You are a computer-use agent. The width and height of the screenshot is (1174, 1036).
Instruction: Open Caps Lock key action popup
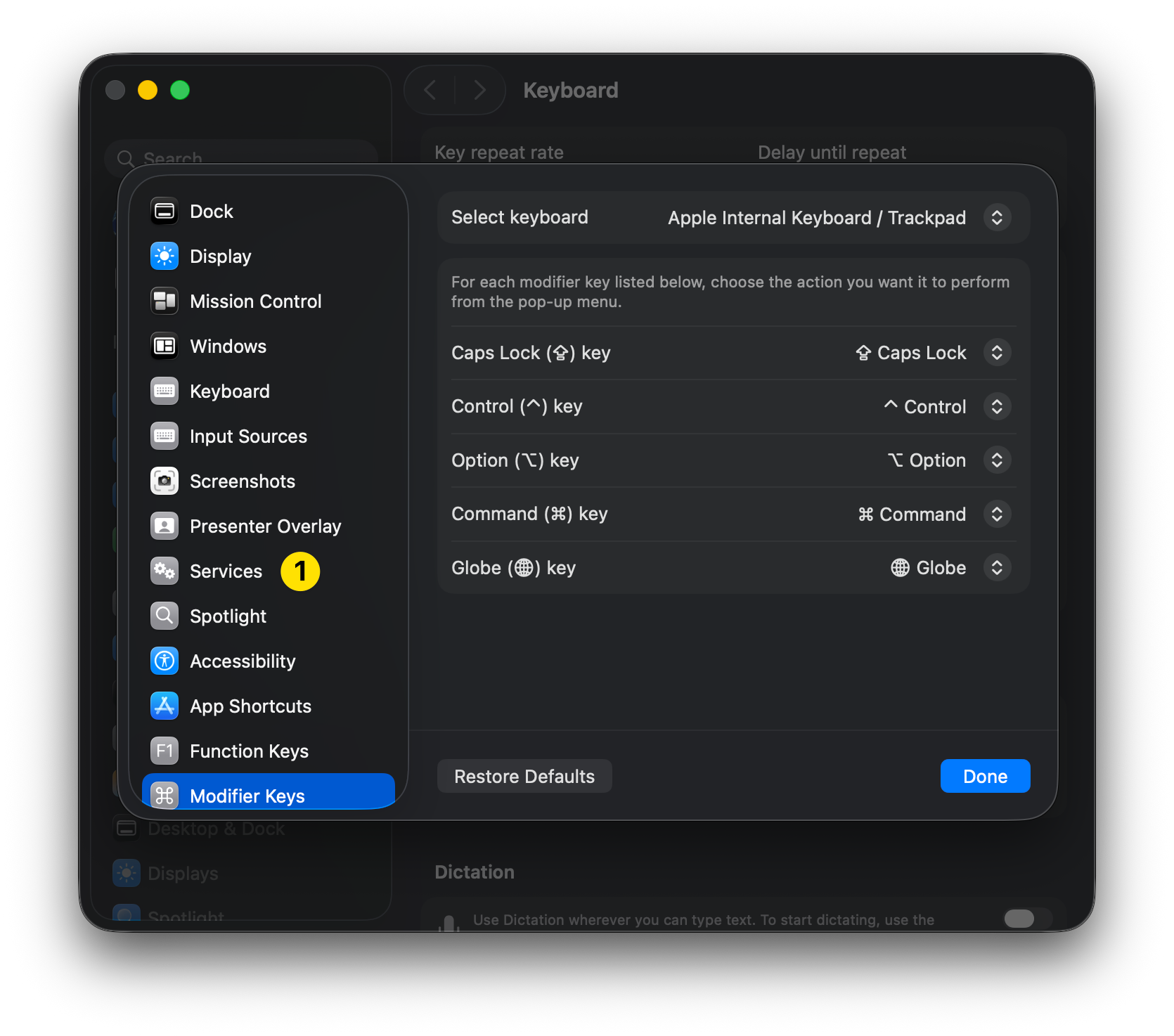[x=996, y=353]
